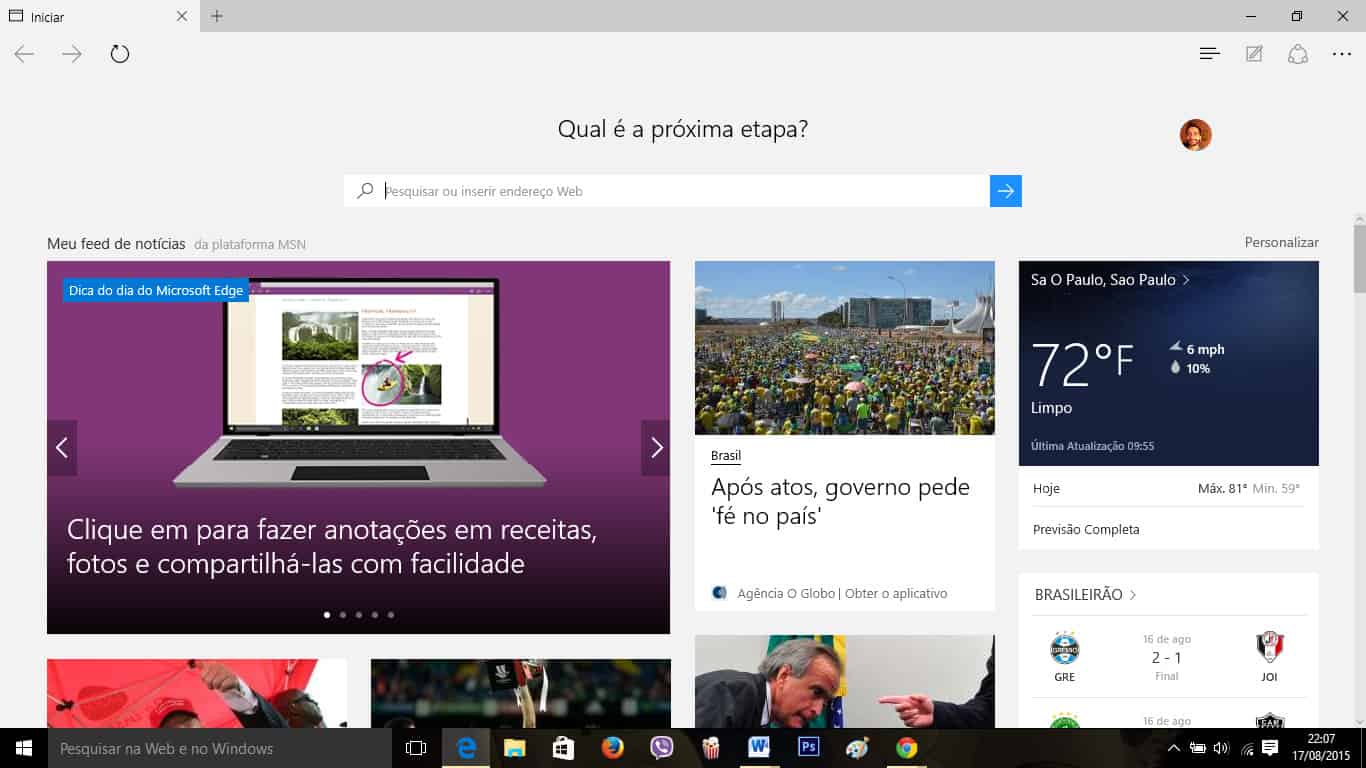Click the blue search Go arrow
This screenshot has width=1366, height=768.
tap(1006, 191)
